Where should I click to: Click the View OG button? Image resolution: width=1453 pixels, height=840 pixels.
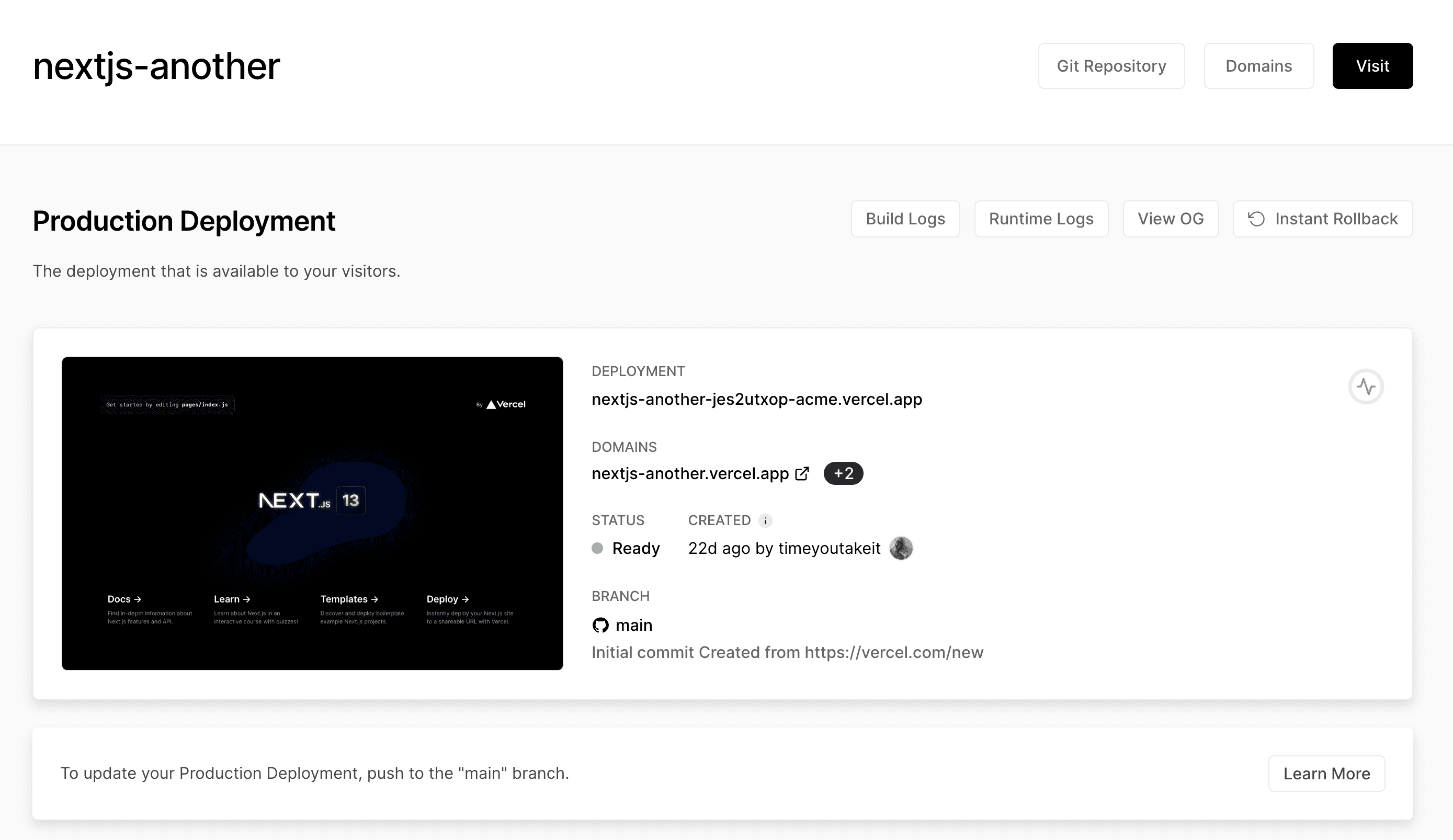[x=1170, y=219]
